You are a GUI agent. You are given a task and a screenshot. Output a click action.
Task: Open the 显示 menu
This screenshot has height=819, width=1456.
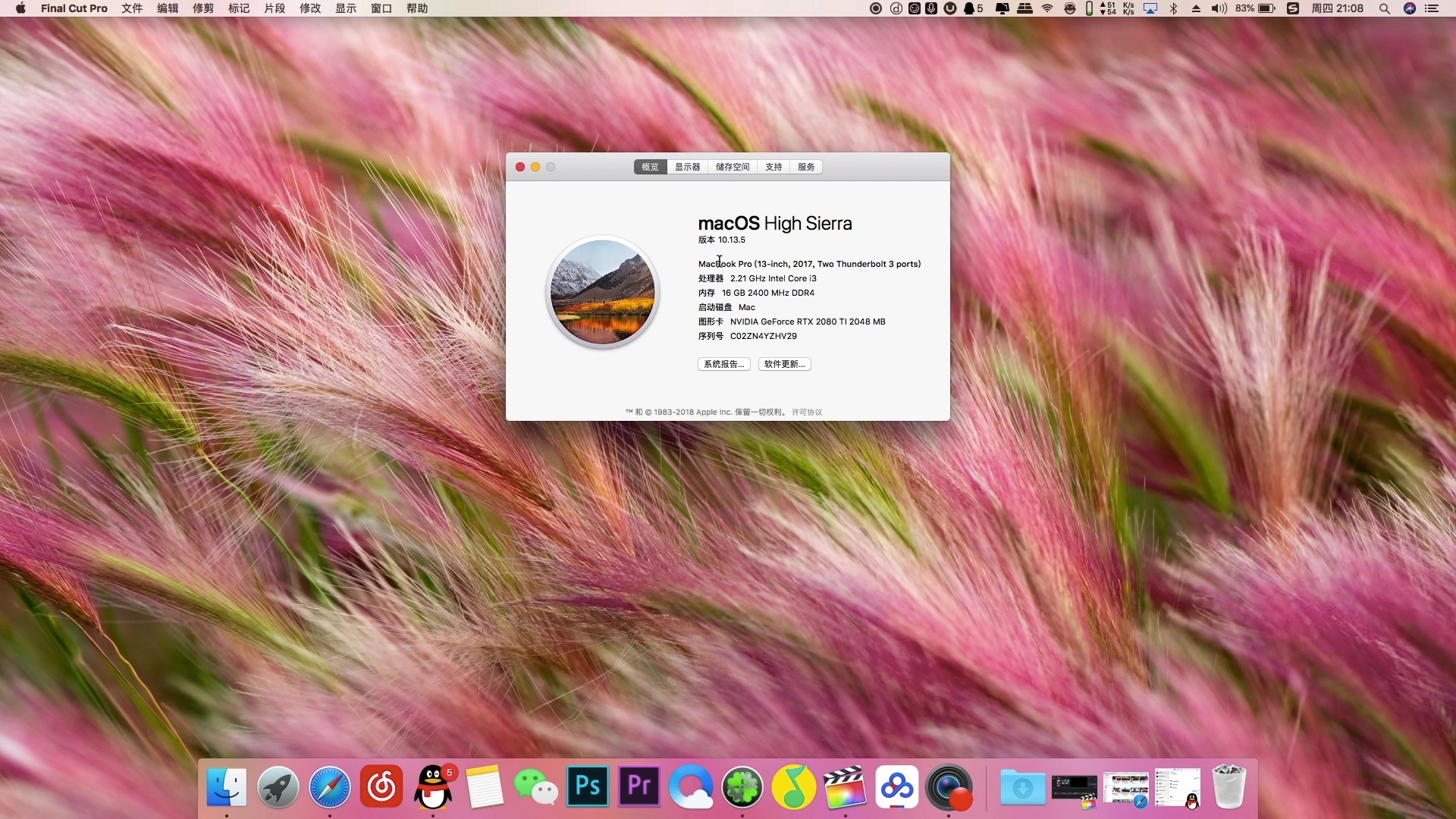click(346, 8)
